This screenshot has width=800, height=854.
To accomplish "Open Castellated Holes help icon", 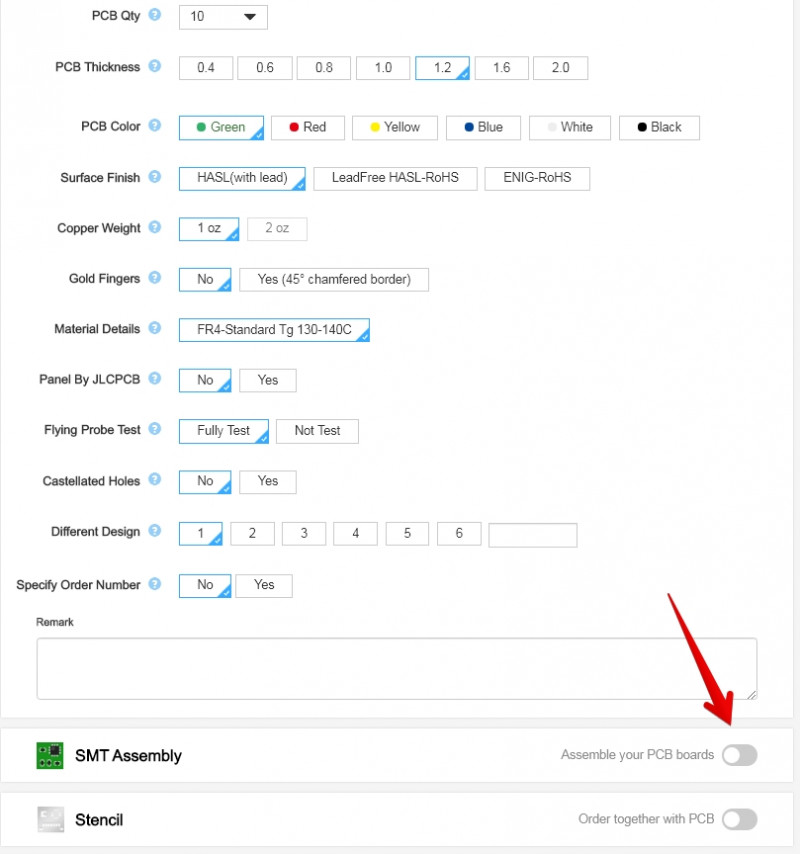I will [154, 480].
